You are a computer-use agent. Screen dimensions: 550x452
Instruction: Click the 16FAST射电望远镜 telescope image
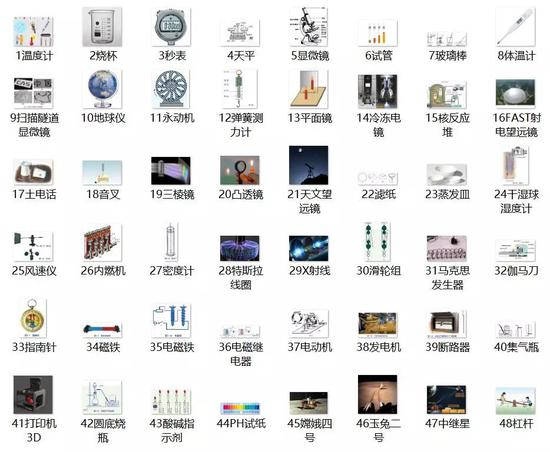(x=516, y=93)
